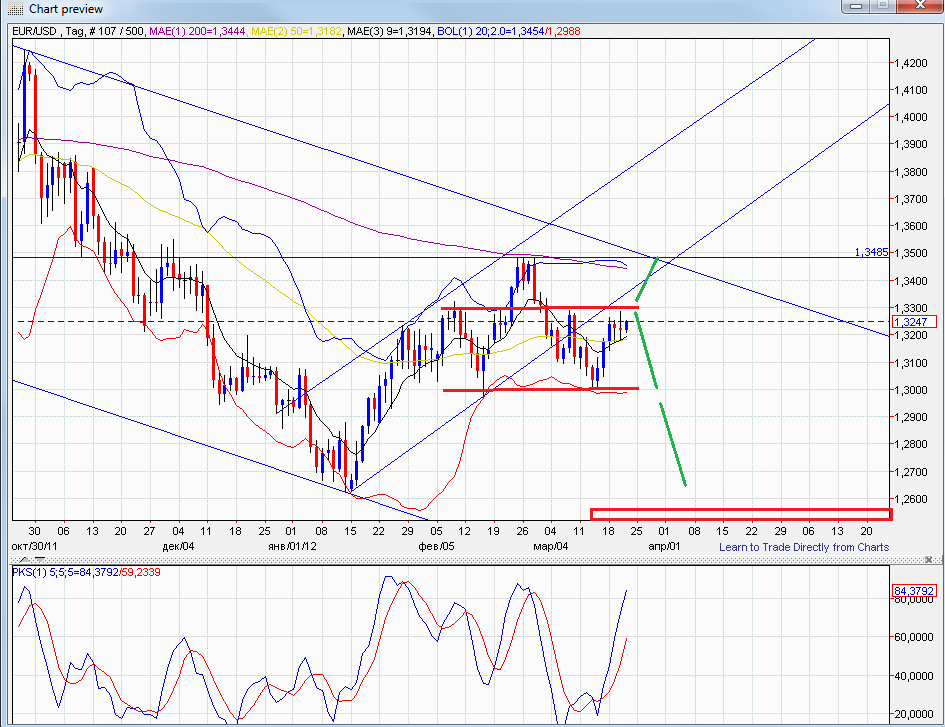Click the current price marker 1,3247
Screen dimensions: 945x727
pos(914,322)
